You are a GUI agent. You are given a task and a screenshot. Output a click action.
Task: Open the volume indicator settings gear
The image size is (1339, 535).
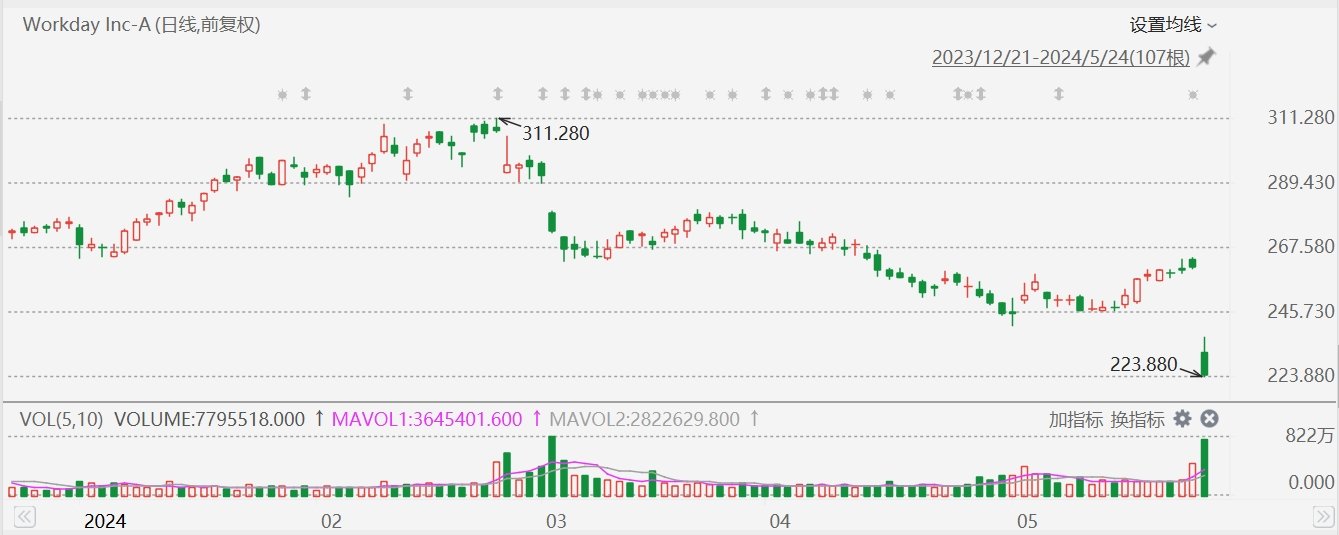pos(1182,419)
